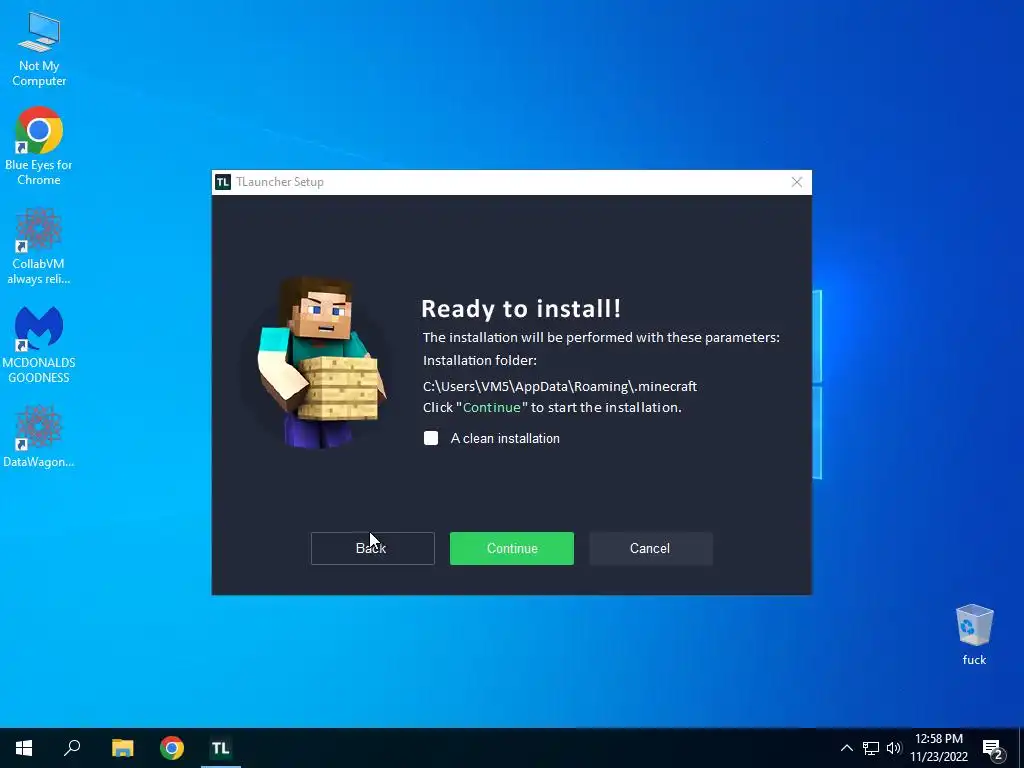Viewport: 1024px width, 768px height.
Task: Select the recycle bin named fuck
Action: pyautogui.click(x=974, y=635)
